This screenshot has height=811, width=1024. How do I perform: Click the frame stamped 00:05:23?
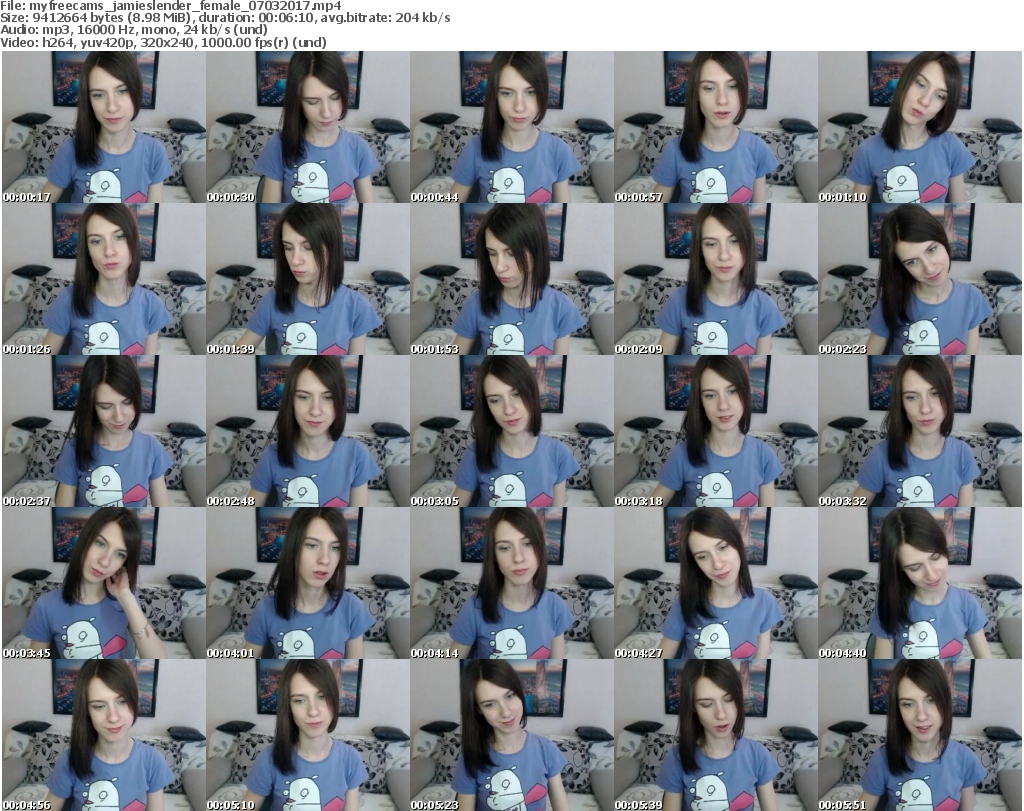tap(512, 735)
